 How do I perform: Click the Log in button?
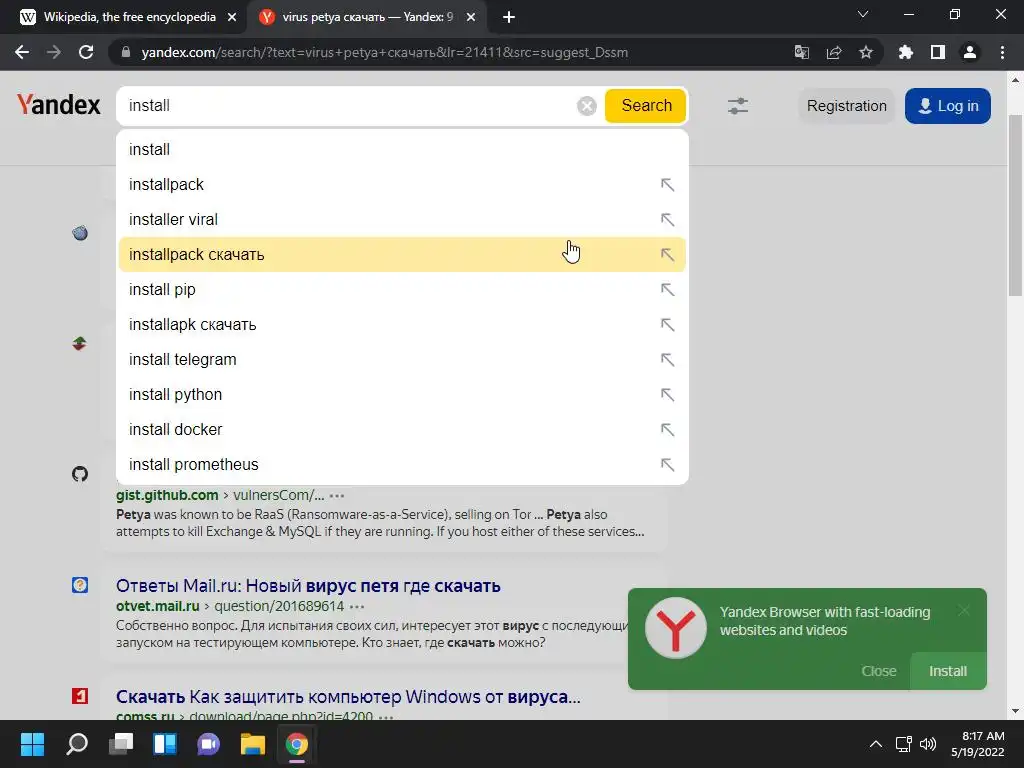[x=948, y=106]
